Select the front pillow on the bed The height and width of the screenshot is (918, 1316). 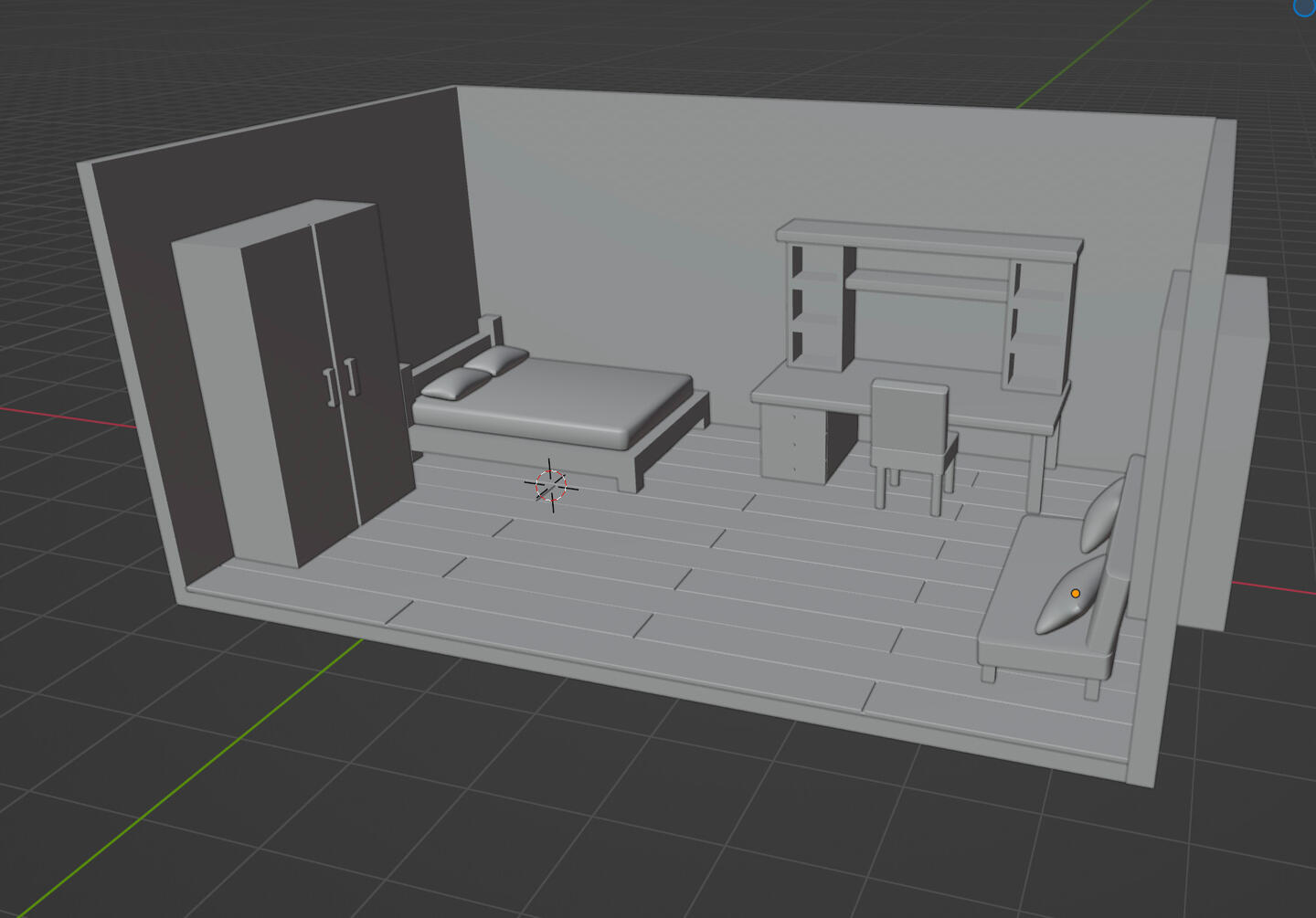coord(455,384)
